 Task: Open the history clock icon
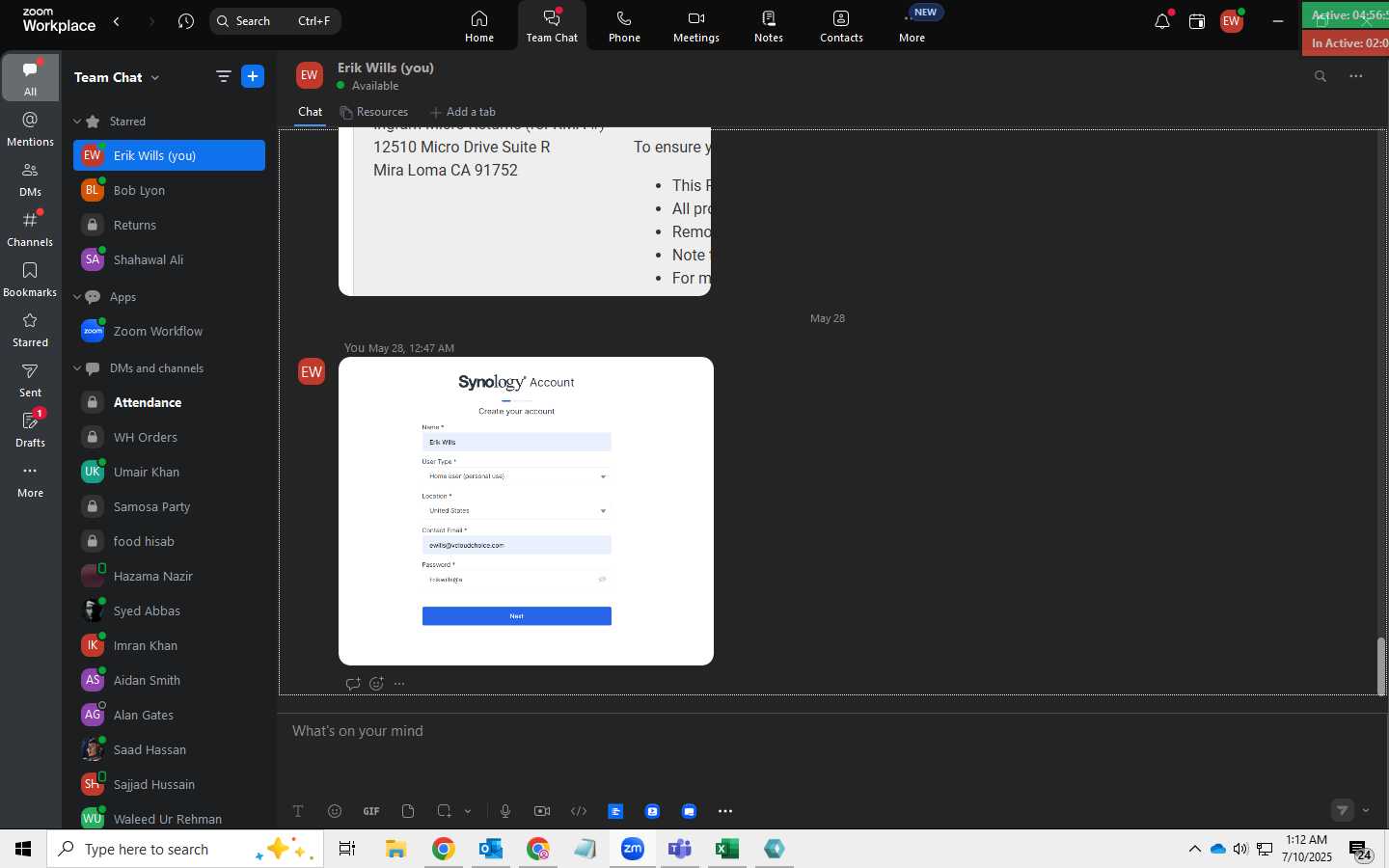click(x=186, y=21)
